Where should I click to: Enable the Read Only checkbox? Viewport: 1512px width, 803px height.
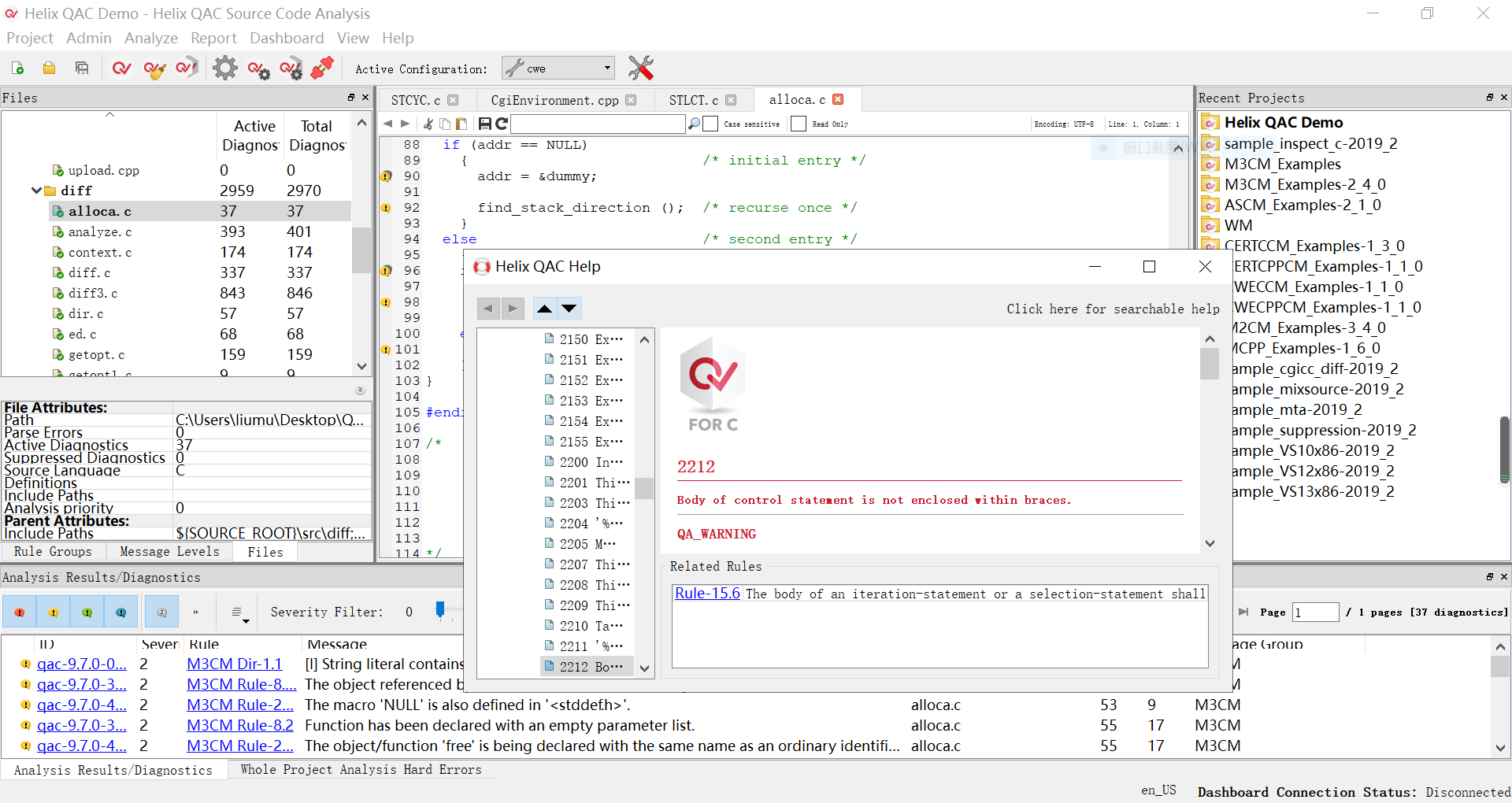pyautogui.click(x=799, y=124)
